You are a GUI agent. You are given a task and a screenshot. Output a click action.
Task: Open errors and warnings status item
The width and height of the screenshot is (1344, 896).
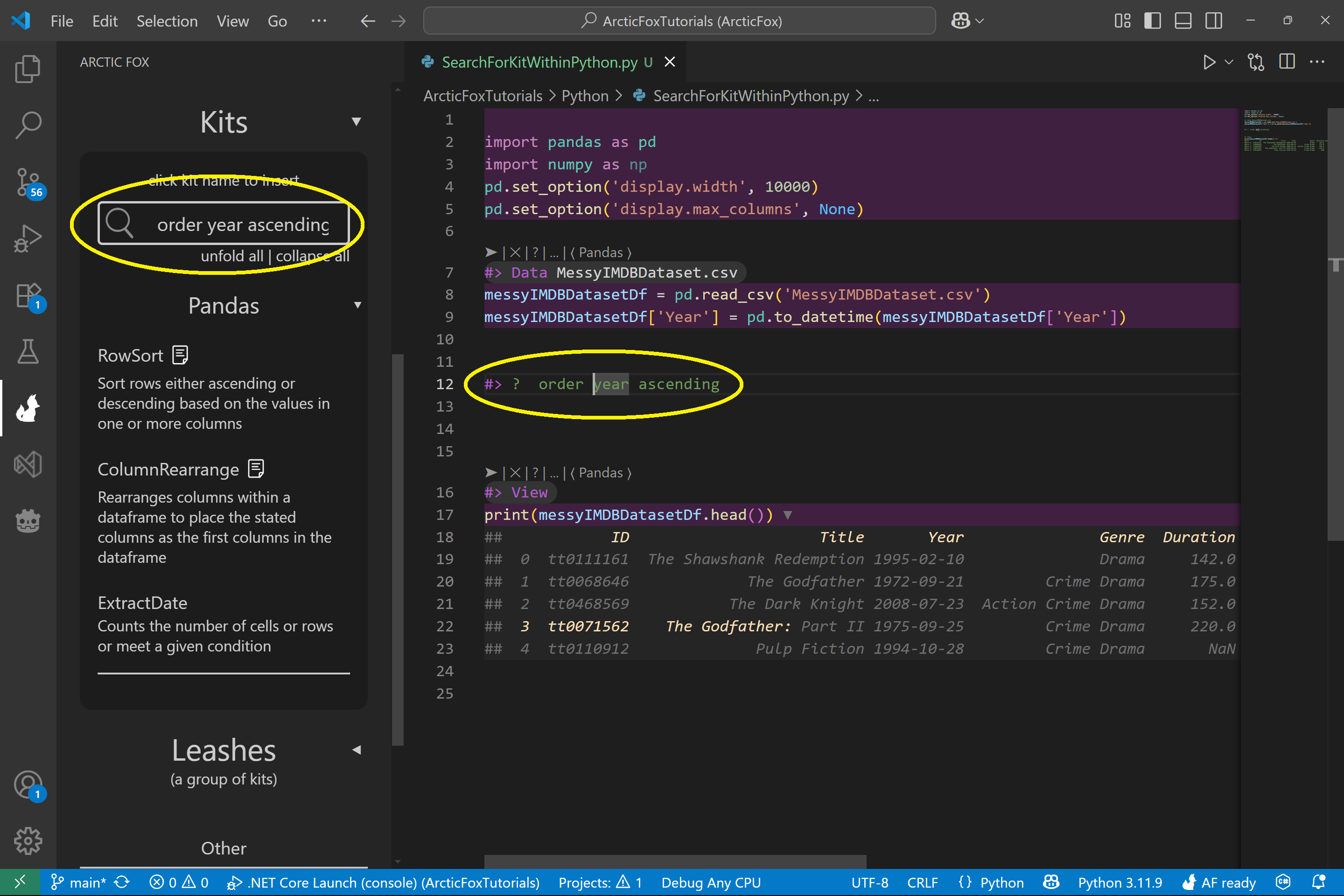coord(178,882)
